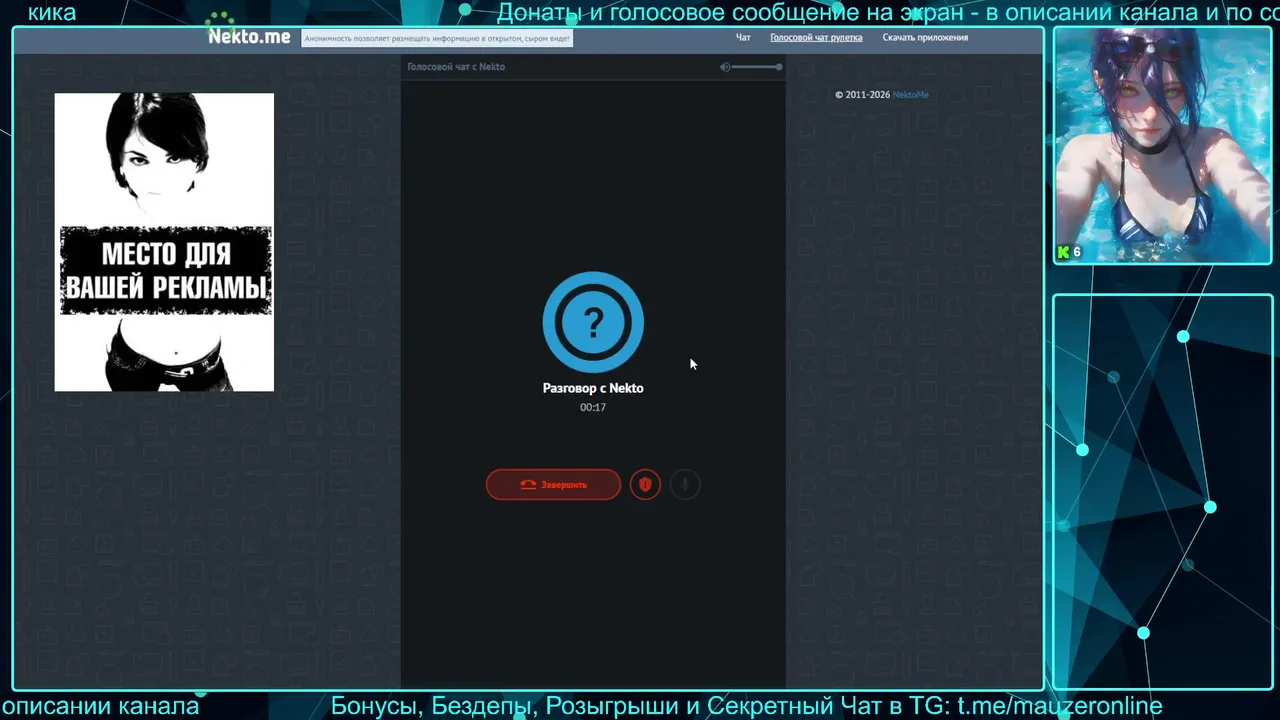Click the anime avatar webcam thumbnail
Viewport: 1280px width, 720px height.
point(1161,145)
